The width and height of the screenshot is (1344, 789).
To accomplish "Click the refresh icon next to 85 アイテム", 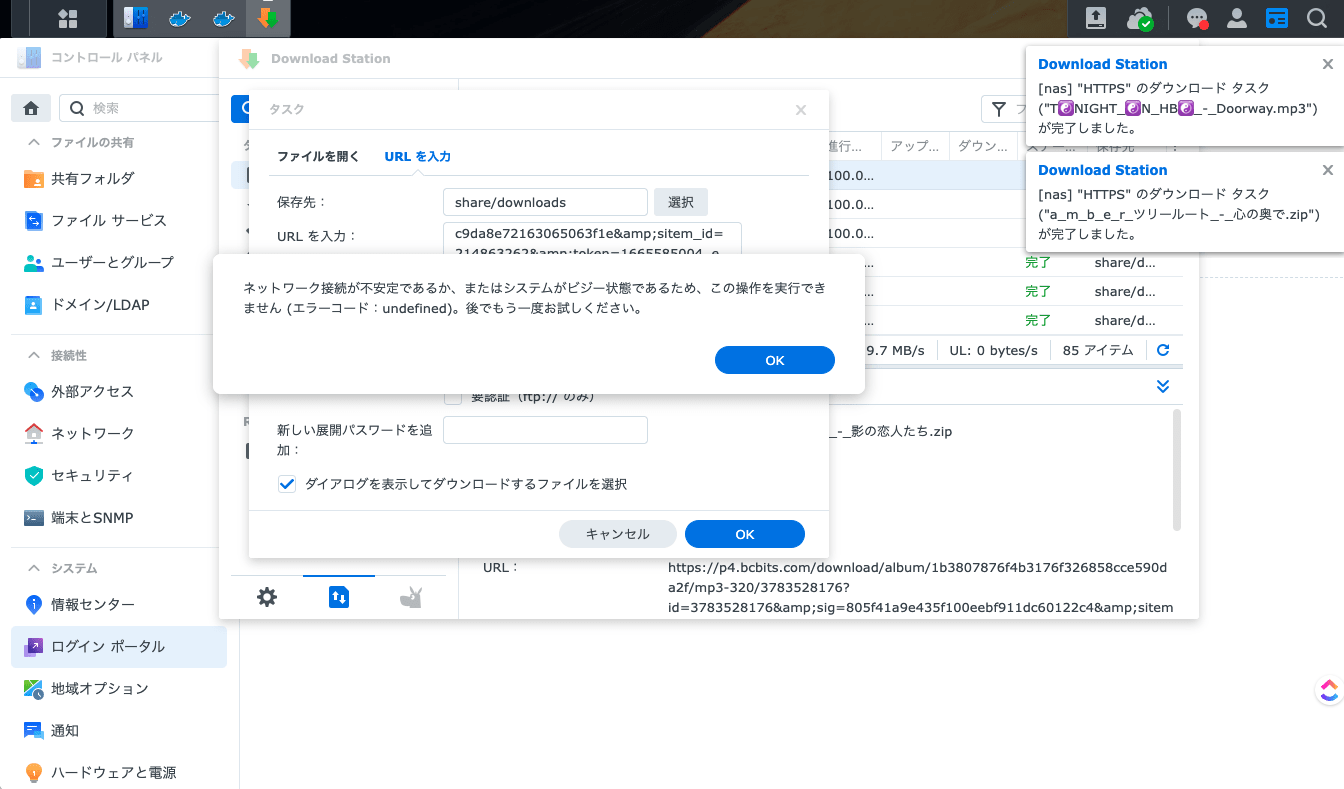I will [x=1162, y=350].
